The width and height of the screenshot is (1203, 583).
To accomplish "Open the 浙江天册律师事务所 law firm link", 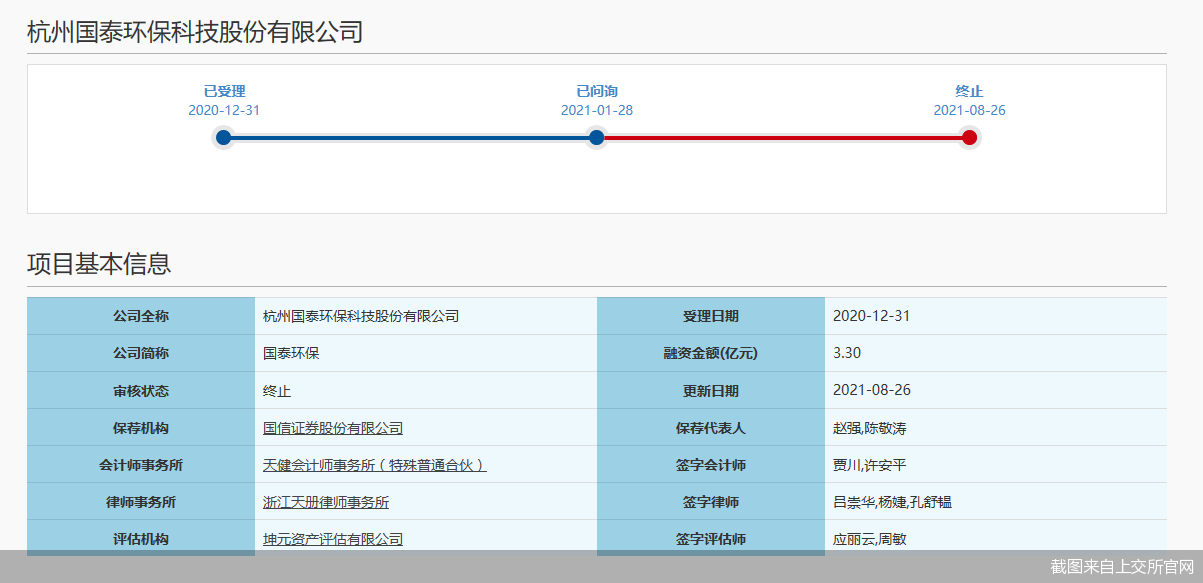I will [x=326, y=502].
